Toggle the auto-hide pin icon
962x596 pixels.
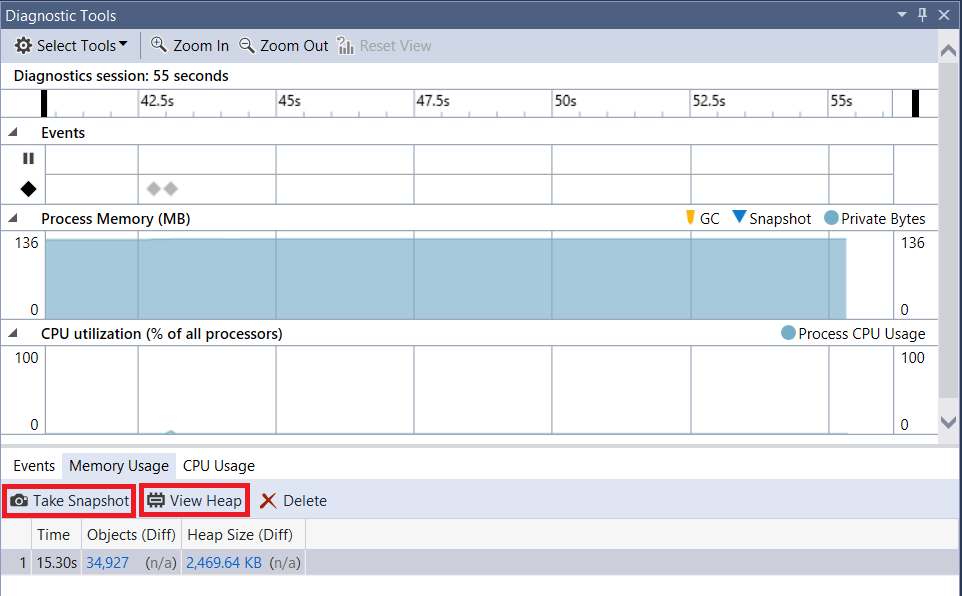click(x=922, y=15)
